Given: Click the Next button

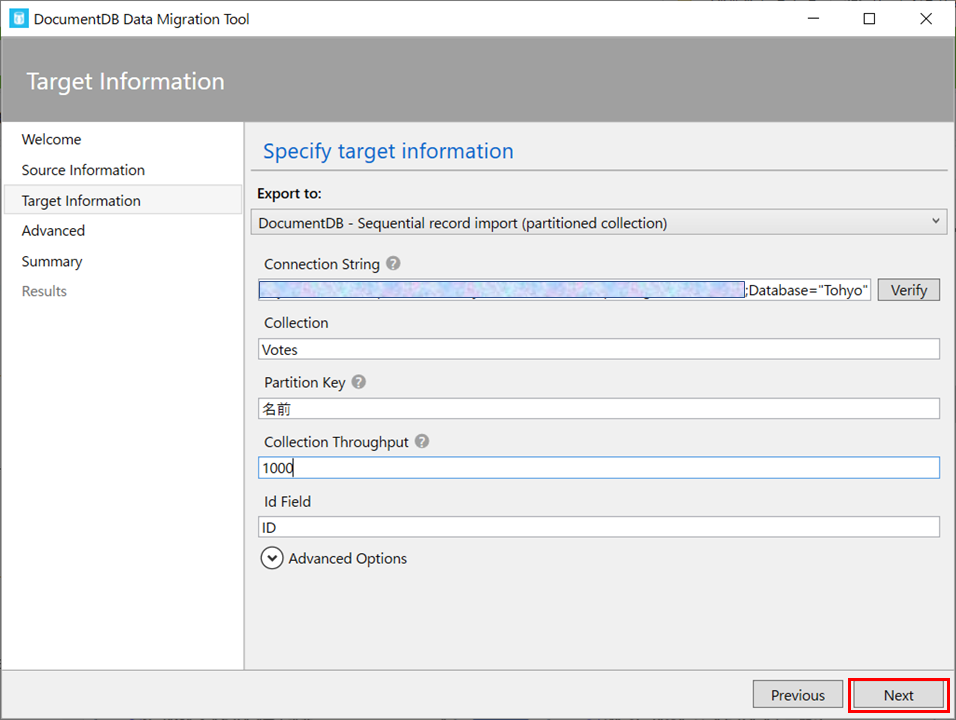Looking at the screenshot, I should 899,695.
